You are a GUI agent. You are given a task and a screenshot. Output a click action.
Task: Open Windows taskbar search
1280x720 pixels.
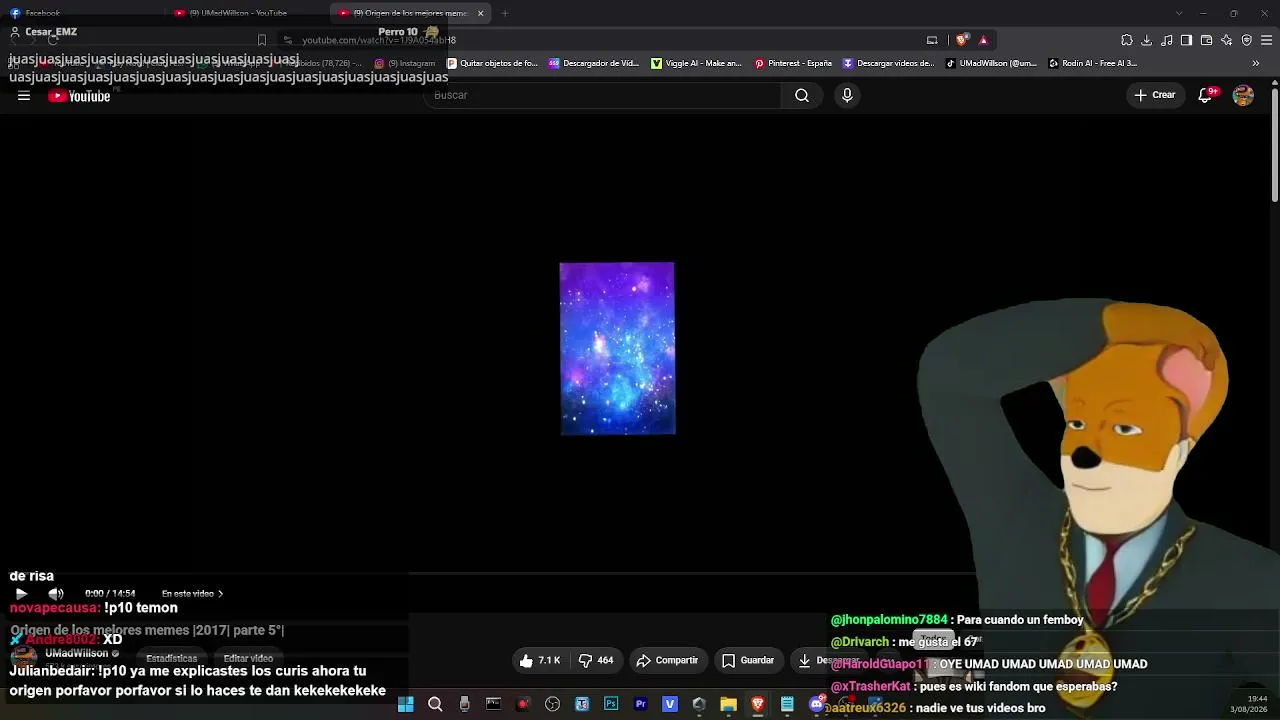[435, 705]
